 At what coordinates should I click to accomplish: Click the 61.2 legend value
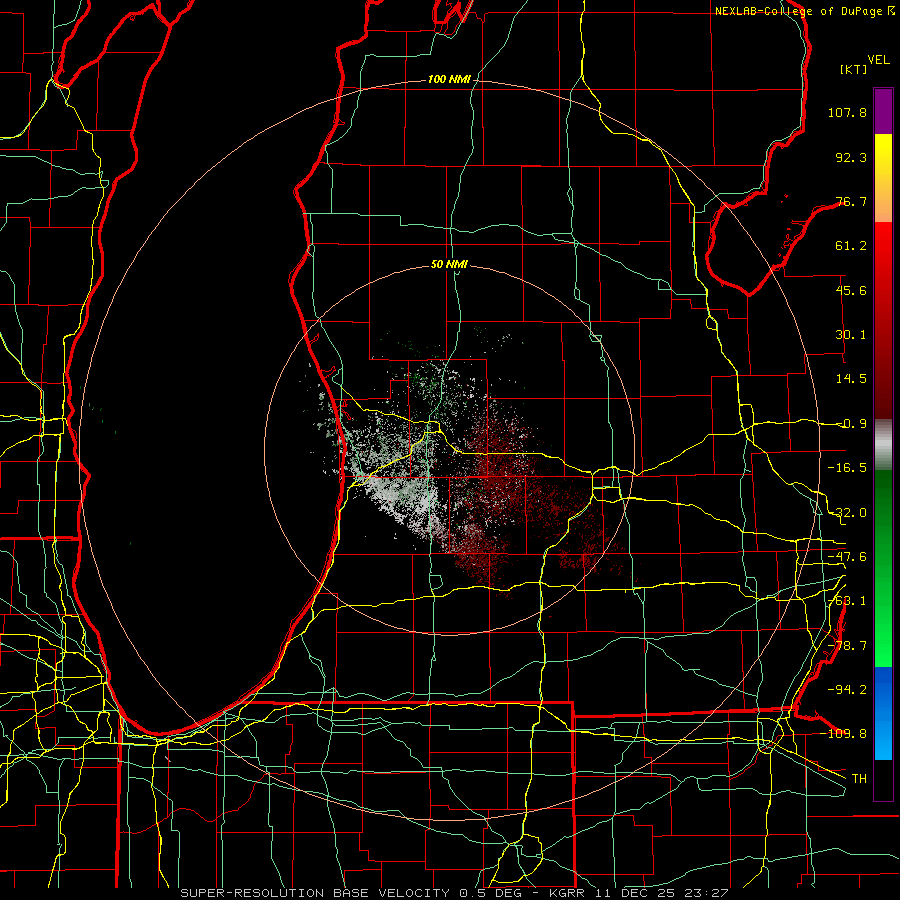coord(851,246)
